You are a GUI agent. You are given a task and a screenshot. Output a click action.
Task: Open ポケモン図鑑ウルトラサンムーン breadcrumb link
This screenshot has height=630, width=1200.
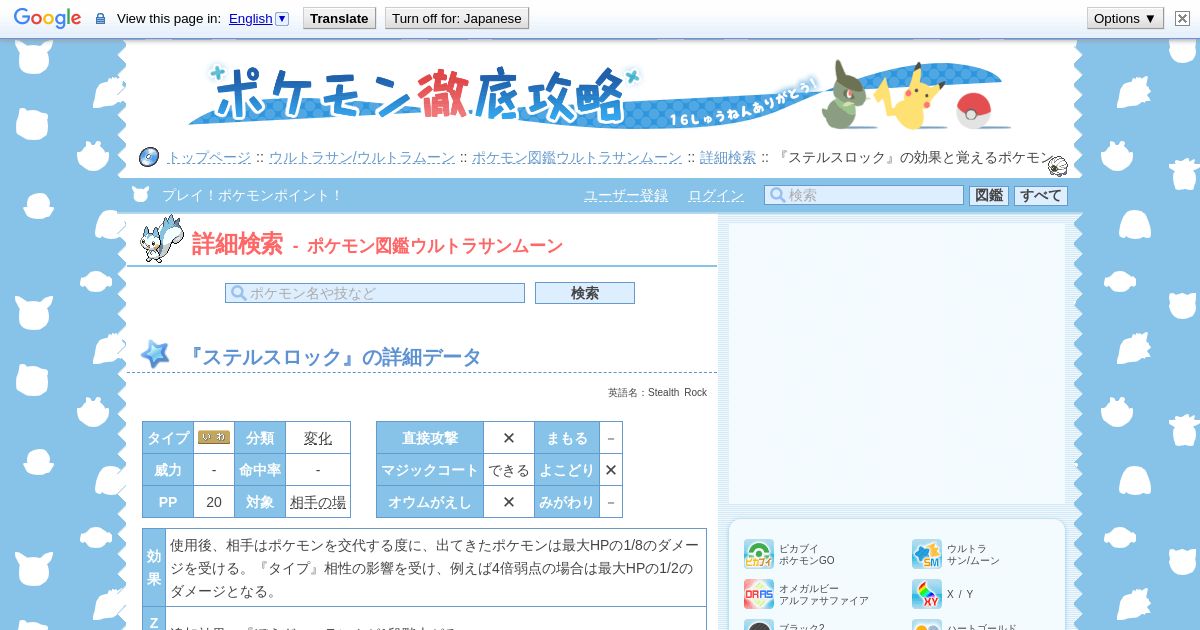point(577,157)
